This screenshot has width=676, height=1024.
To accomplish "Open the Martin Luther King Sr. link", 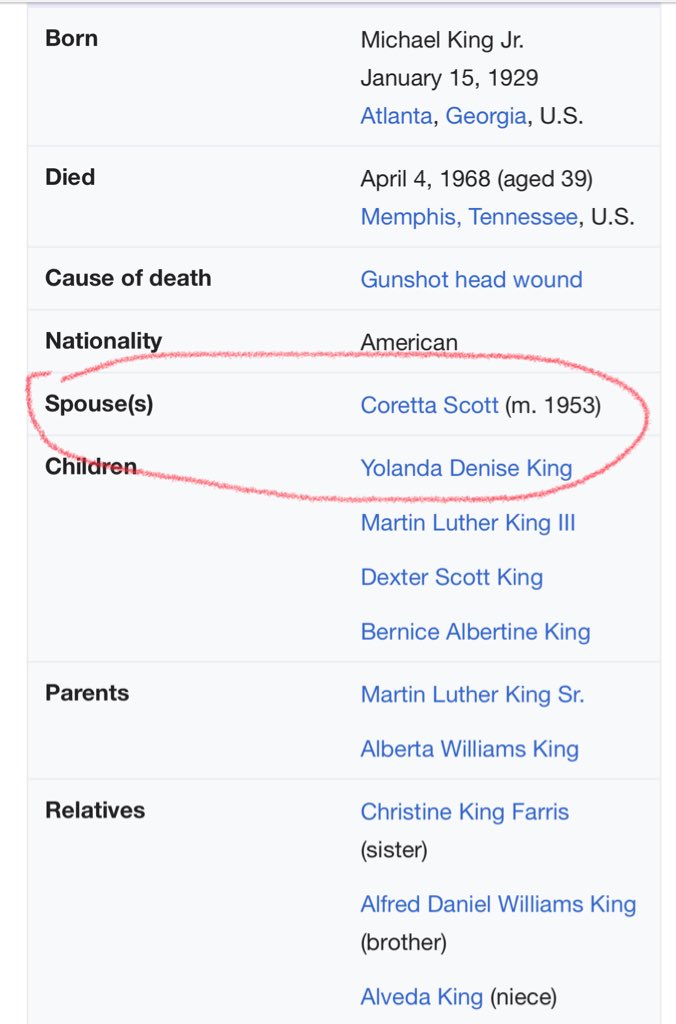I will [x=472, y=694].
